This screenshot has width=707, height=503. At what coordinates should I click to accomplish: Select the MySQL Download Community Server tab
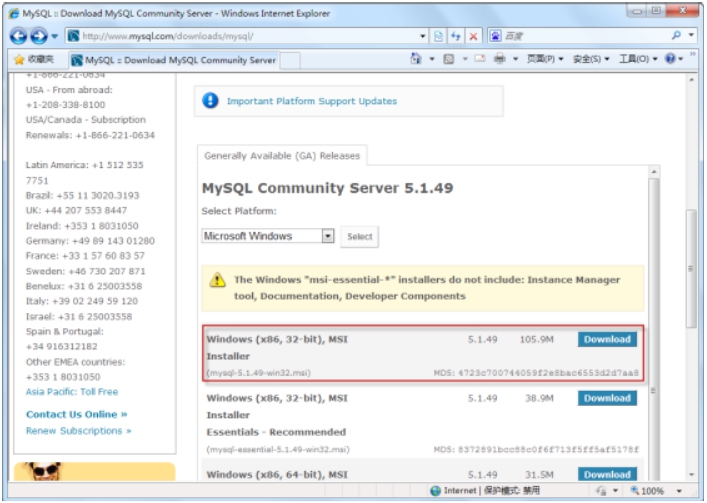coord(174,60)
